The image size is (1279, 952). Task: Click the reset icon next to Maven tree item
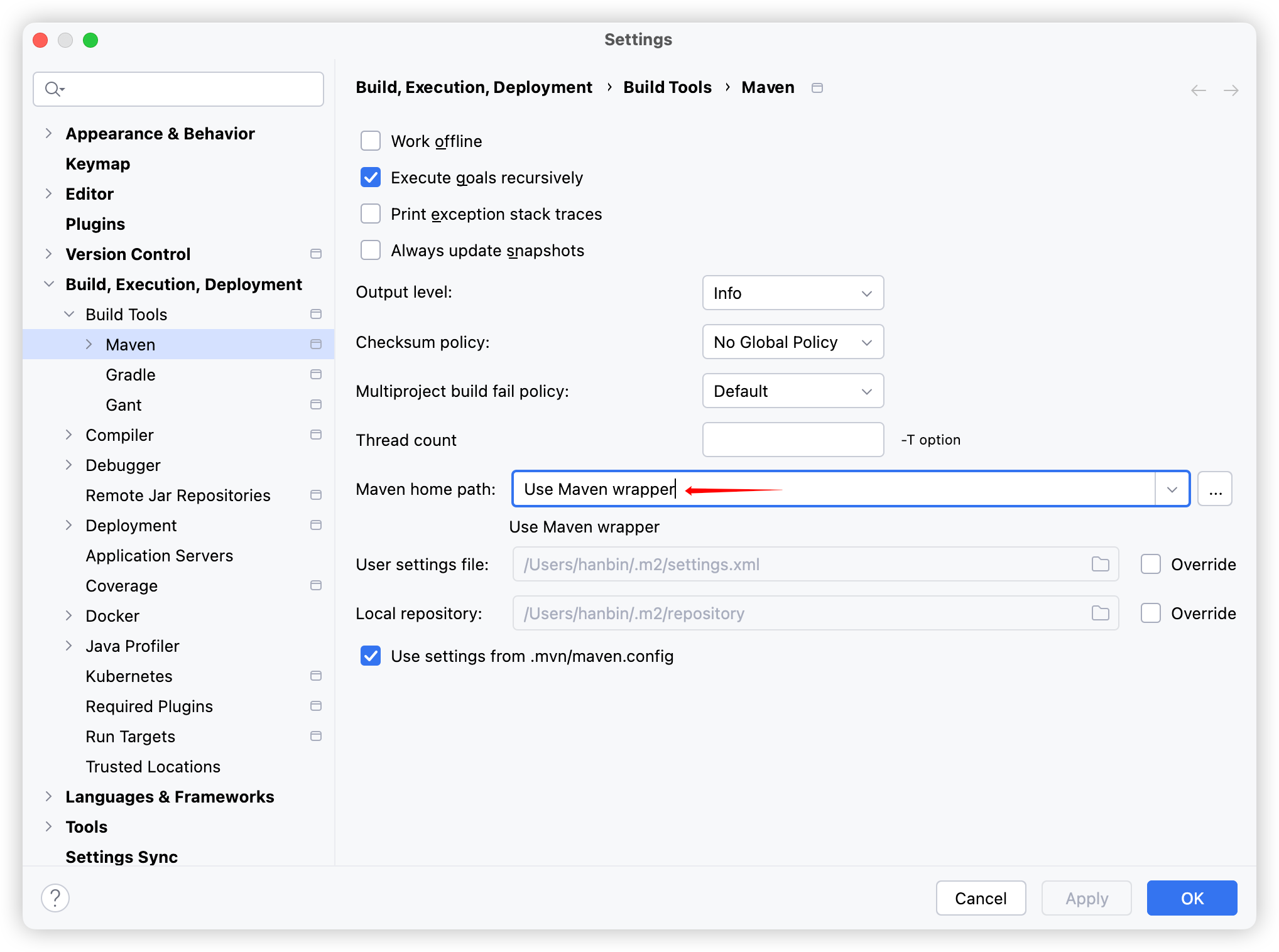tap(315, 344)
